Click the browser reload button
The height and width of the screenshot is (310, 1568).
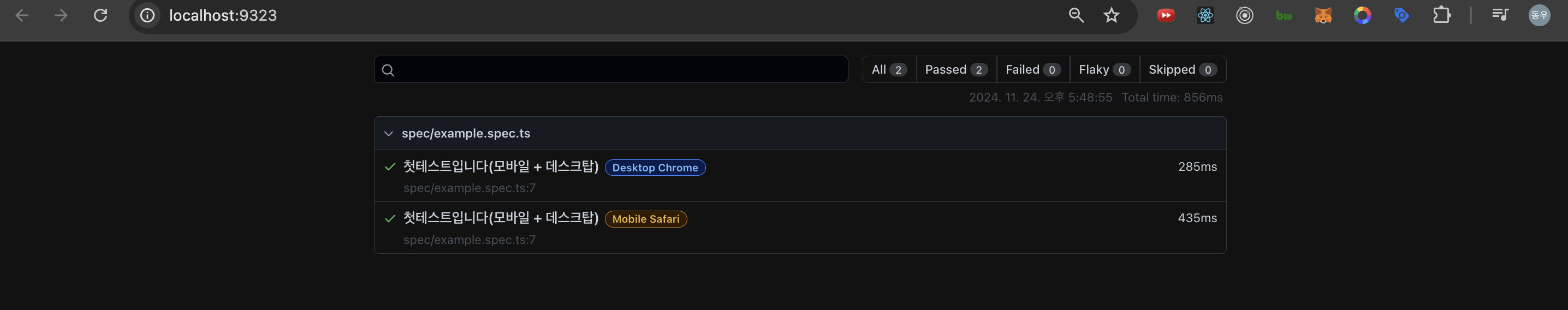pyautogui.click(x=100, y=15)
